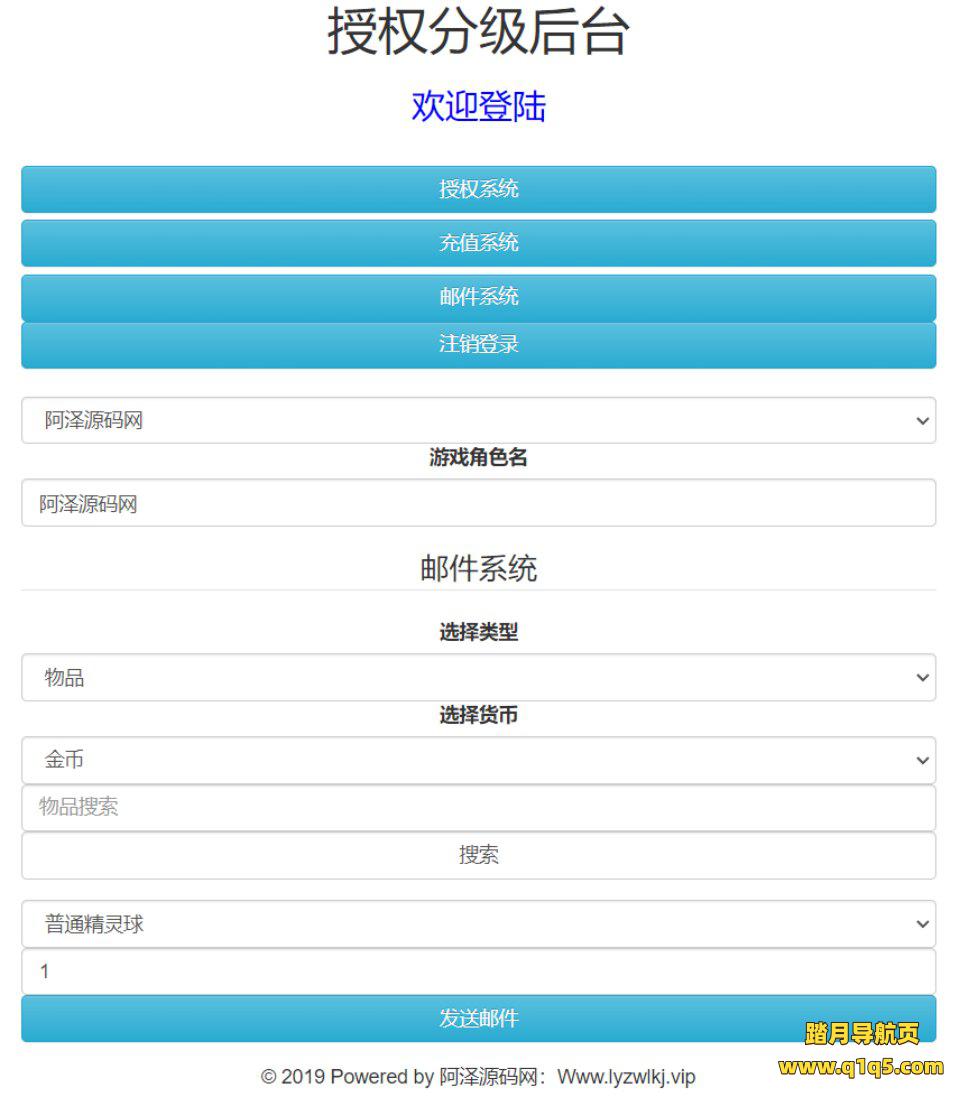Open the 选择类型 dropdown showing 物品
The height and width of the screenshot is (1097, 960).
point(478,678)
